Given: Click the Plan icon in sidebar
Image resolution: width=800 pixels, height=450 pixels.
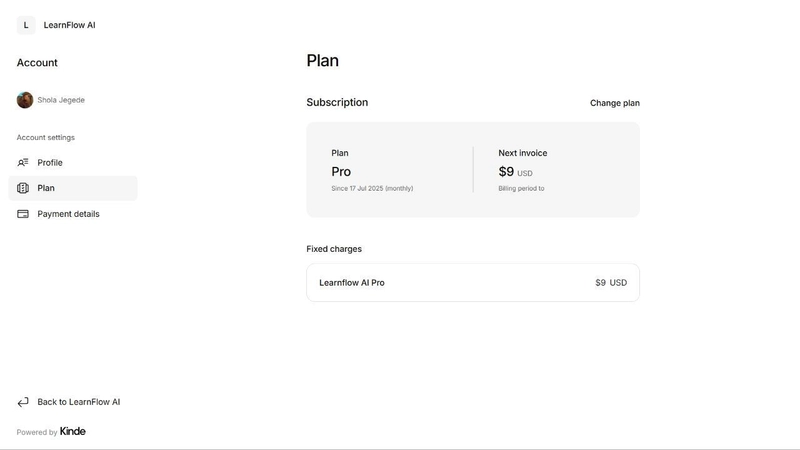Looking at the screenshot, I should (x=23, y=188).
